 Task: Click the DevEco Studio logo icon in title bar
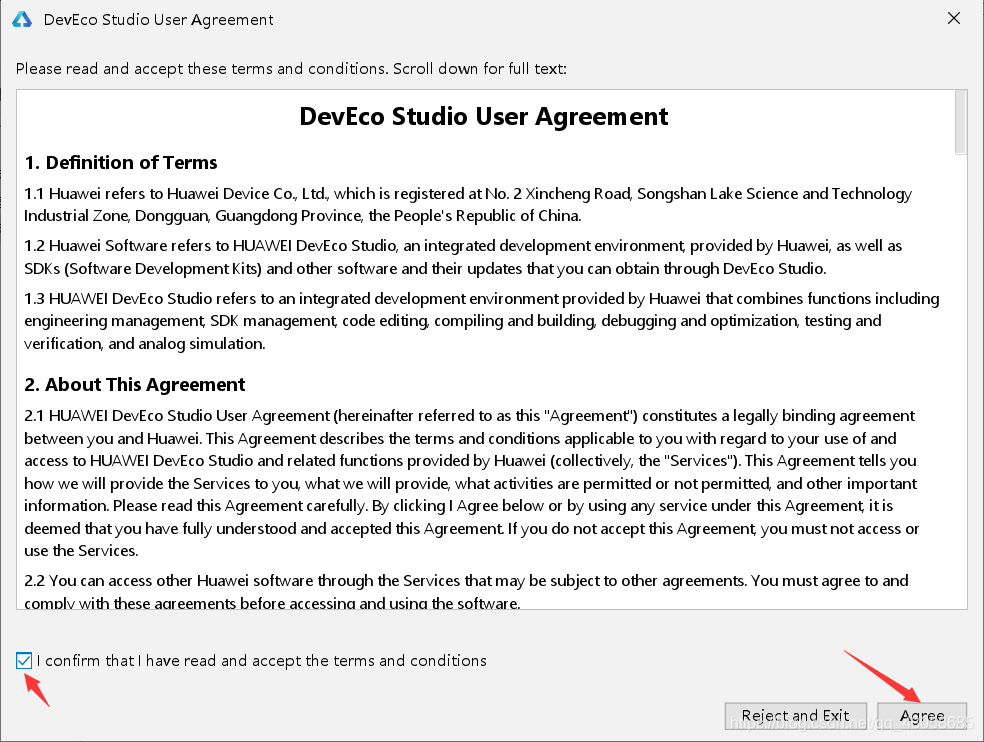(22, 19)
